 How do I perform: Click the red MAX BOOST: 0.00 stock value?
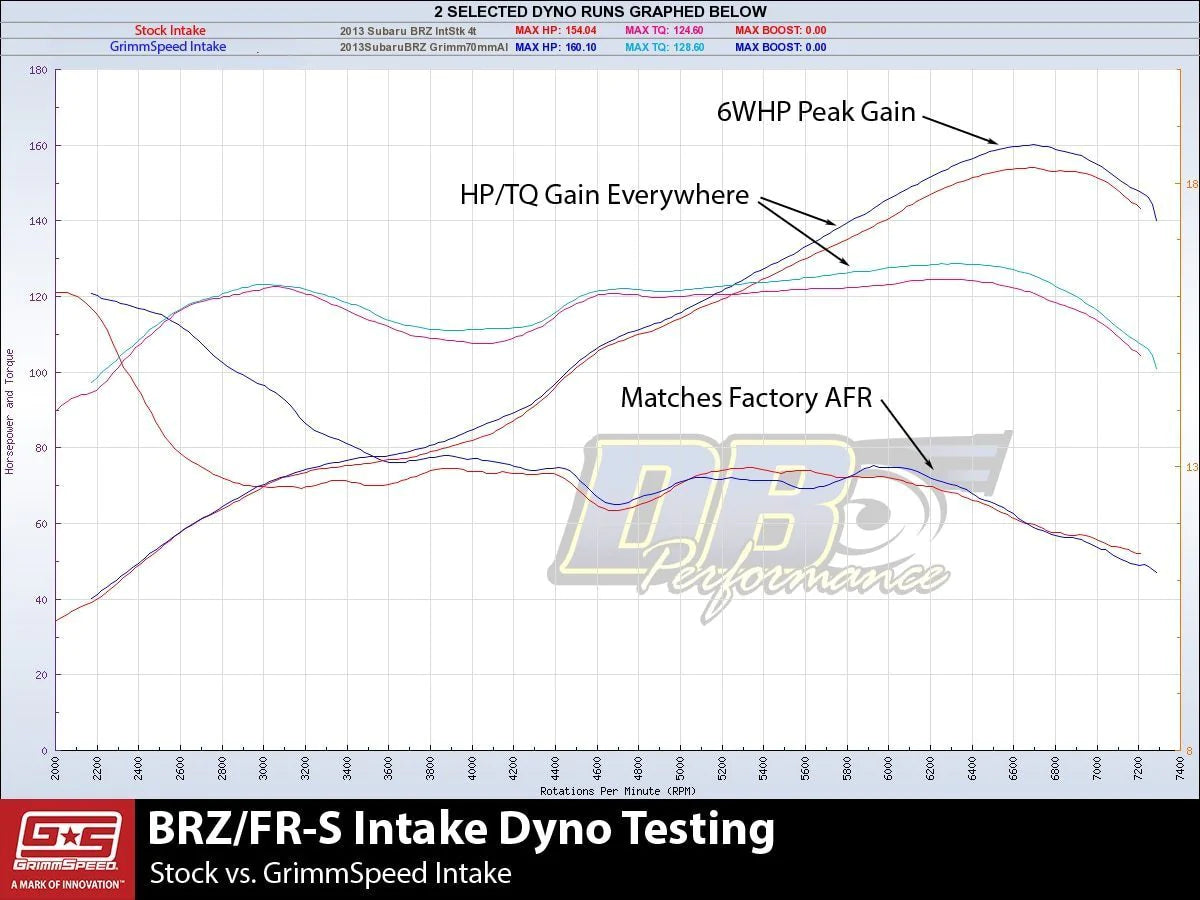pyautogui.click(x=780, y=31)
